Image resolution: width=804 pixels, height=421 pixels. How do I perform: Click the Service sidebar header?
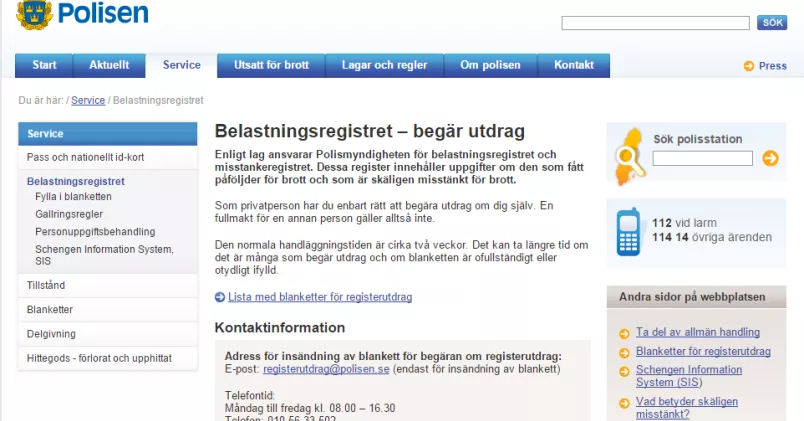click(x=108, y=134)
